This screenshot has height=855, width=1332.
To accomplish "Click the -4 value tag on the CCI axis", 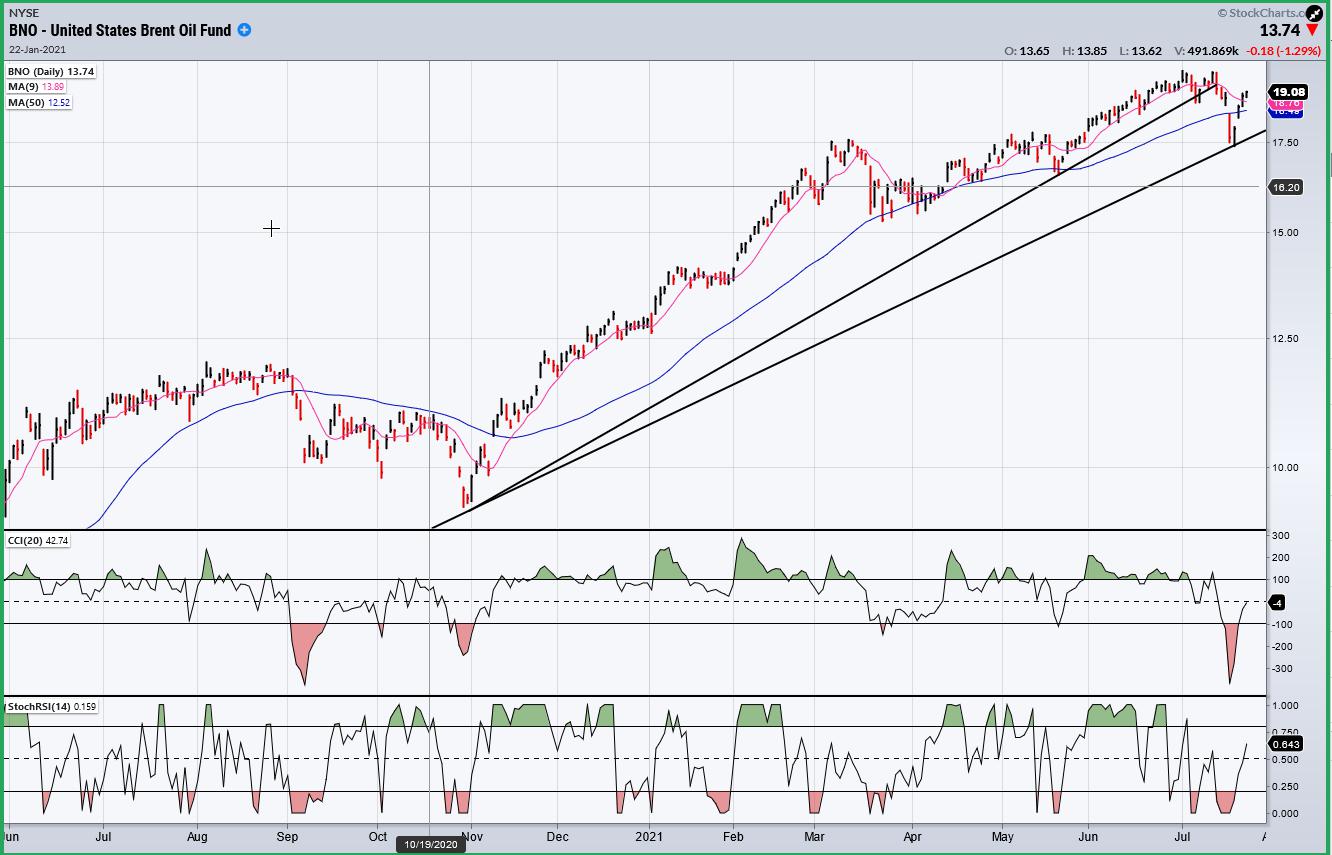I will coord(1278,602).
